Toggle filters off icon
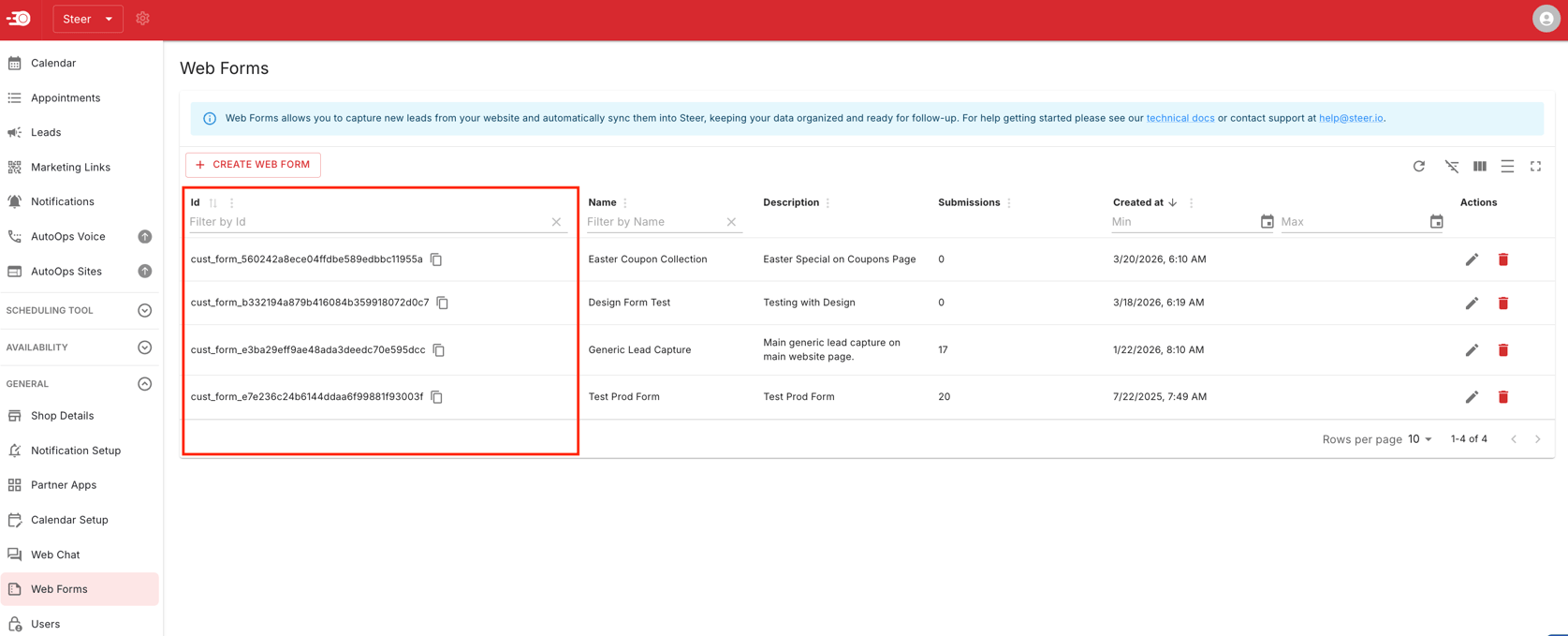Image resolution: width=1568 pixels, height=636 pixels. (x=1452, y=167)
